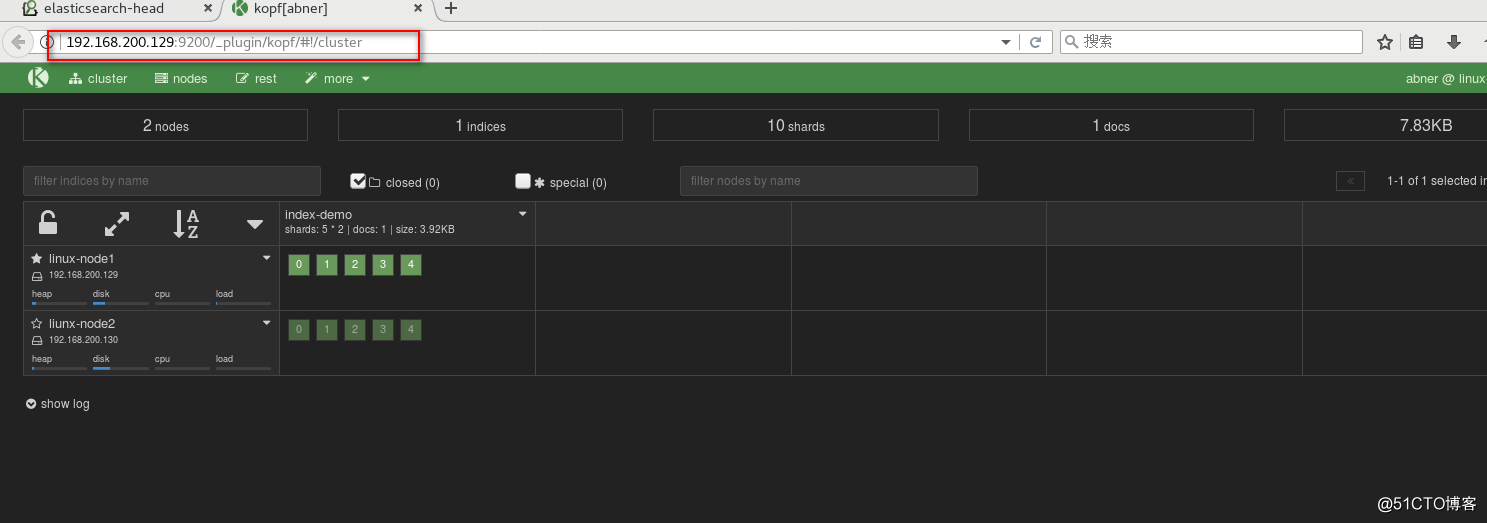
Task: Select shard 2 on linux-node1
Action: tap(355, 265)
